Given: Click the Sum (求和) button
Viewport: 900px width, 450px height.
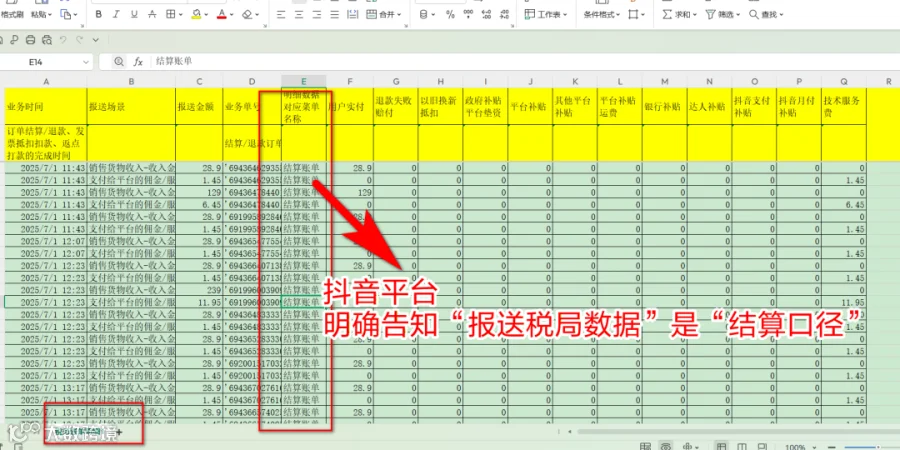Looking at the screenshot, I should tap(680, 14).
